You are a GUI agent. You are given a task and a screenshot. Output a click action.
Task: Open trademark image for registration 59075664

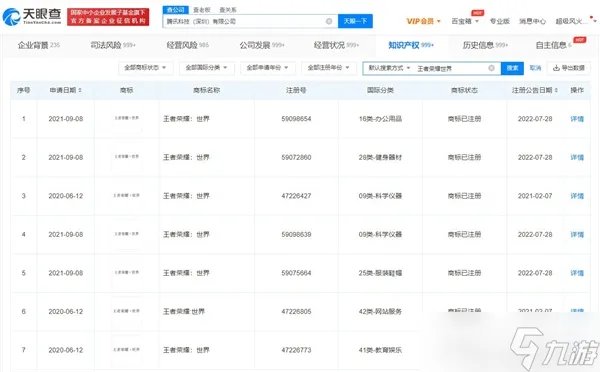click(127, 272)
